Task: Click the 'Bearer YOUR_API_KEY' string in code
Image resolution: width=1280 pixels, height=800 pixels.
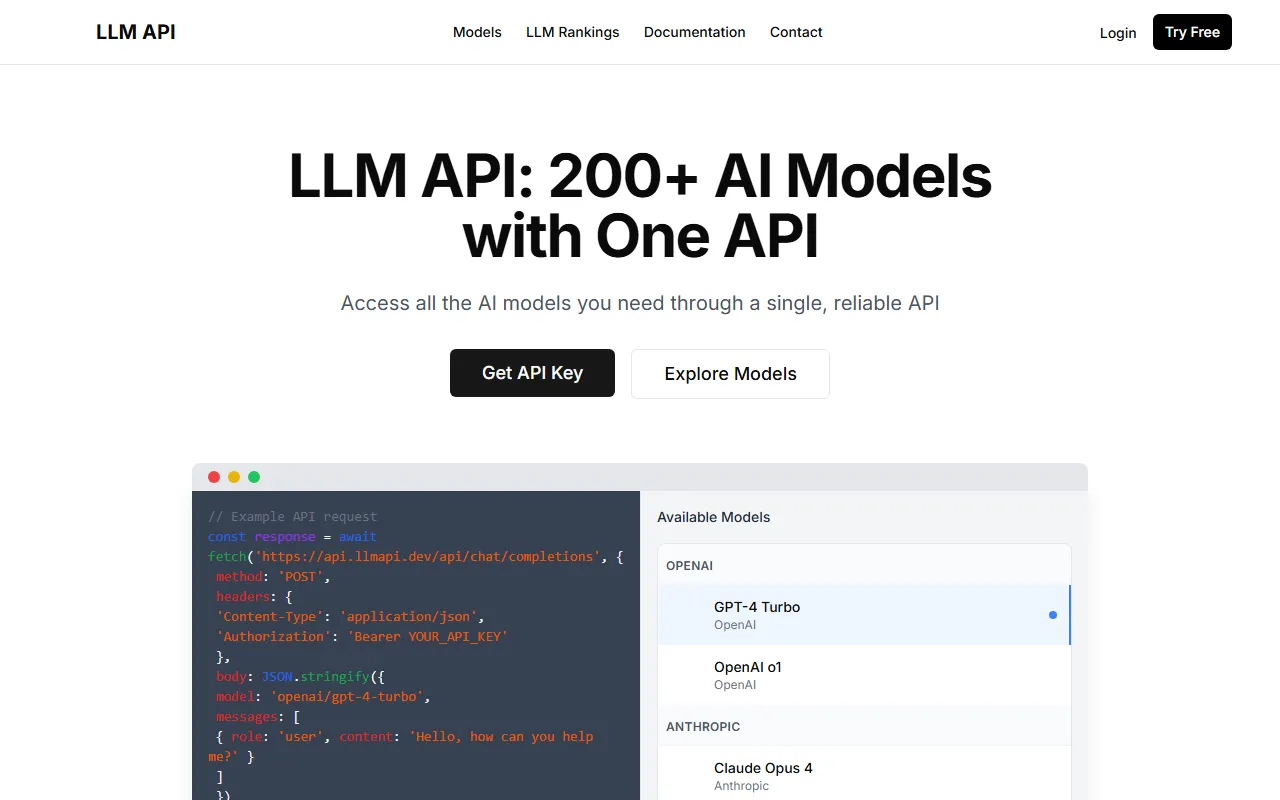Action: tap(427, 637)
